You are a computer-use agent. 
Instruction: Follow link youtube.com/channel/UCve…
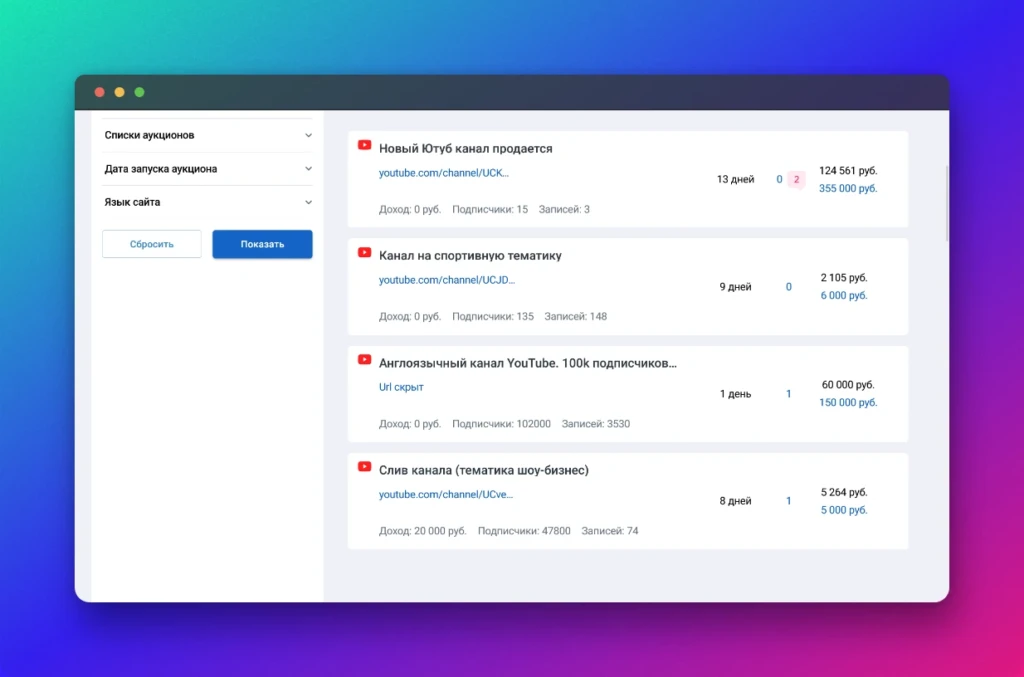click(445, 494)
